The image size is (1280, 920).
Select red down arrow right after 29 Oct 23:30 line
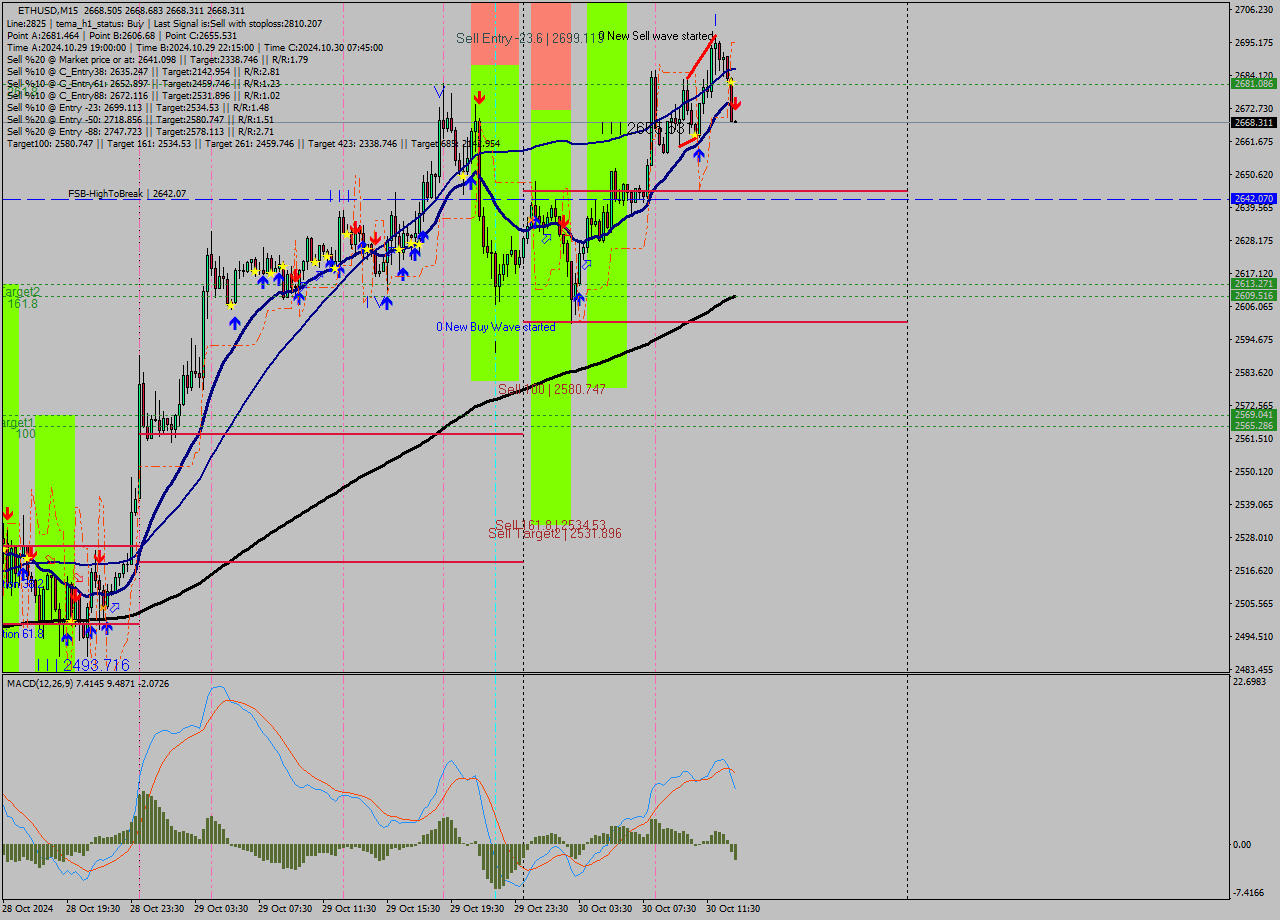[564, 221]
